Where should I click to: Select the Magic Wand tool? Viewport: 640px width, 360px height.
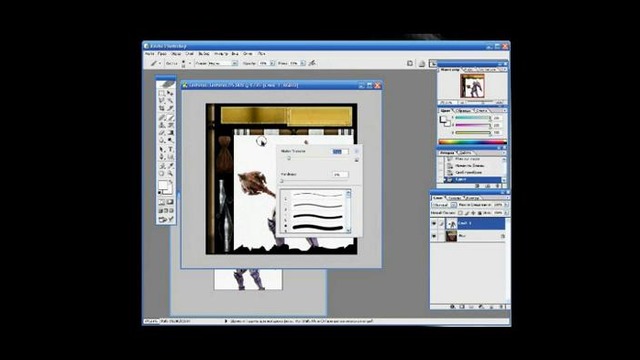[x=171, y=101]
